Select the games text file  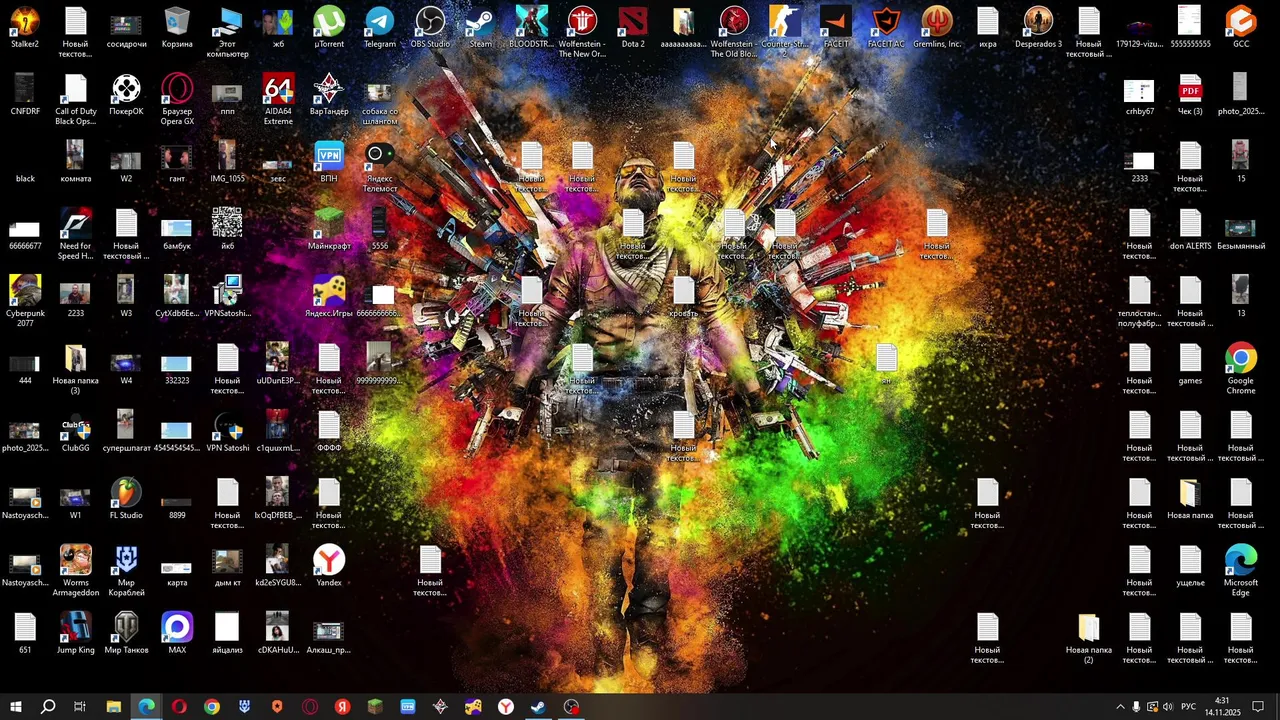1190,364
